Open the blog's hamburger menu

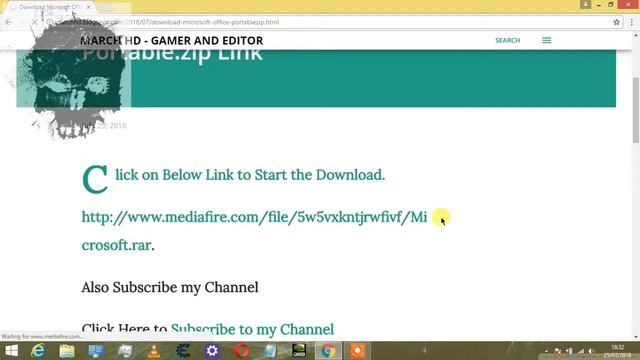pyautogui.click(x=547, y=40)
